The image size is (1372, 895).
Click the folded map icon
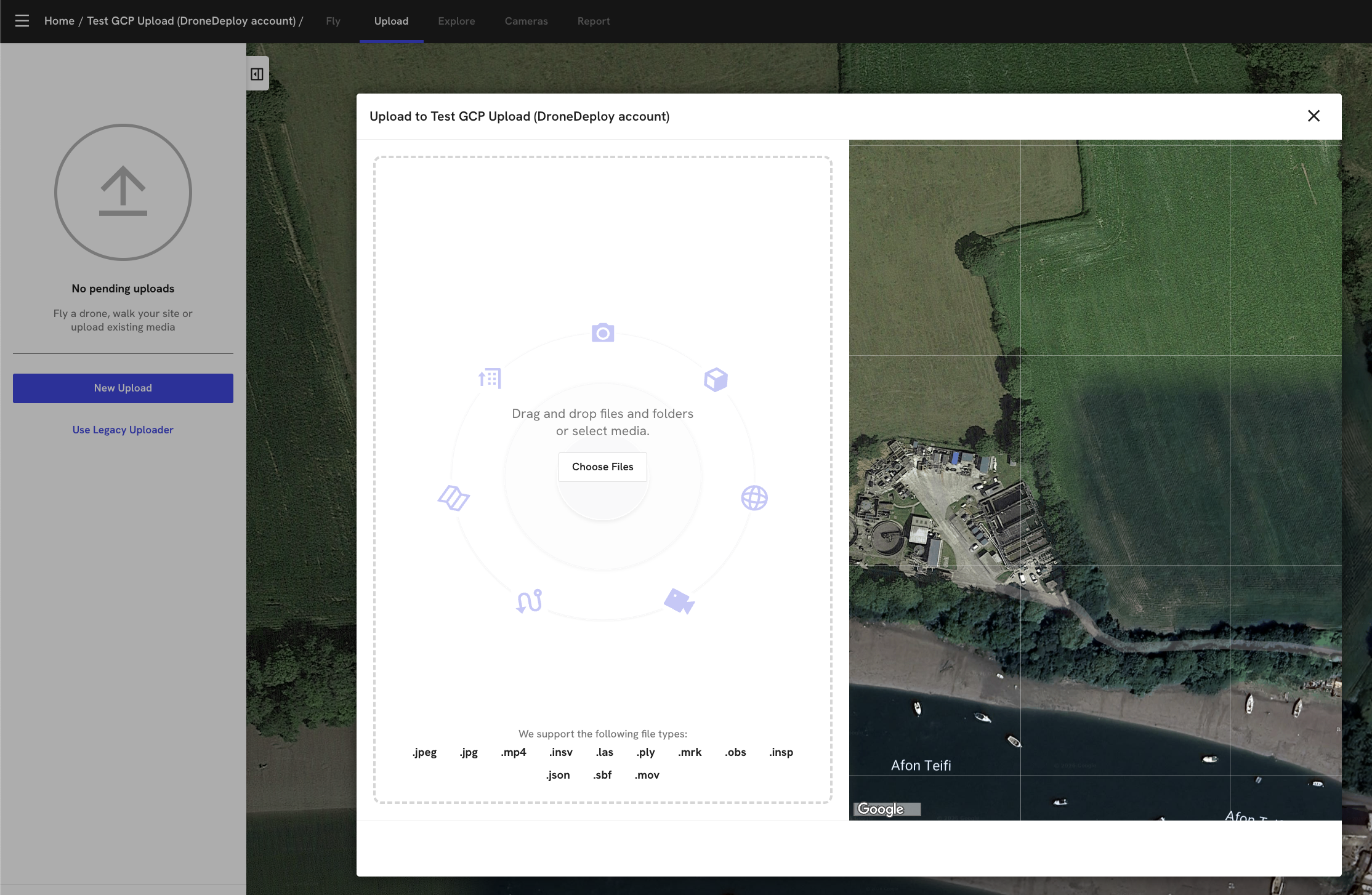pos(454,498)
